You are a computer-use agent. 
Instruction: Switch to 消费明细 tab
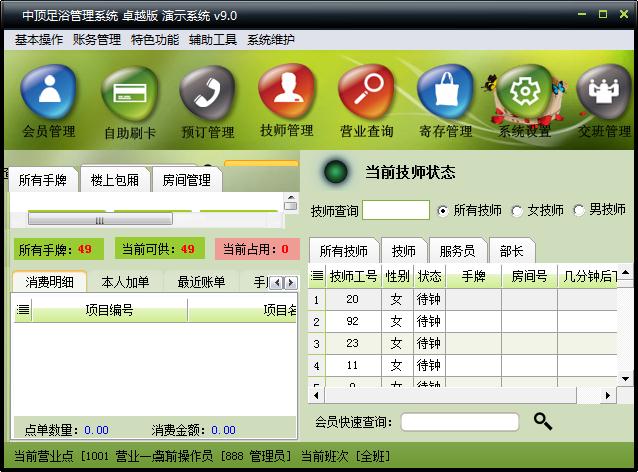[x=50, y=282]
